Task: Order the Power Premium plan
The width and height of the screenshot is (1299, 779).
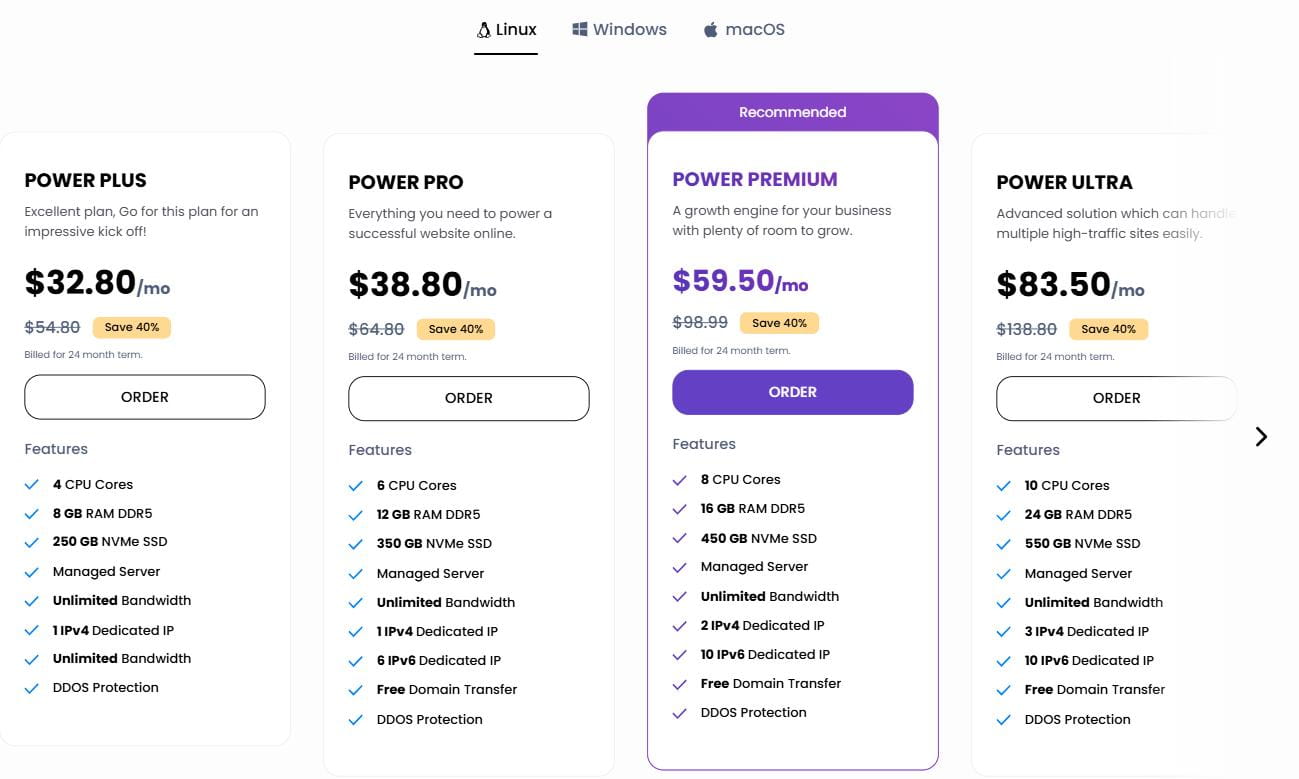Action: pyautogui.click(x=792, y=392)
